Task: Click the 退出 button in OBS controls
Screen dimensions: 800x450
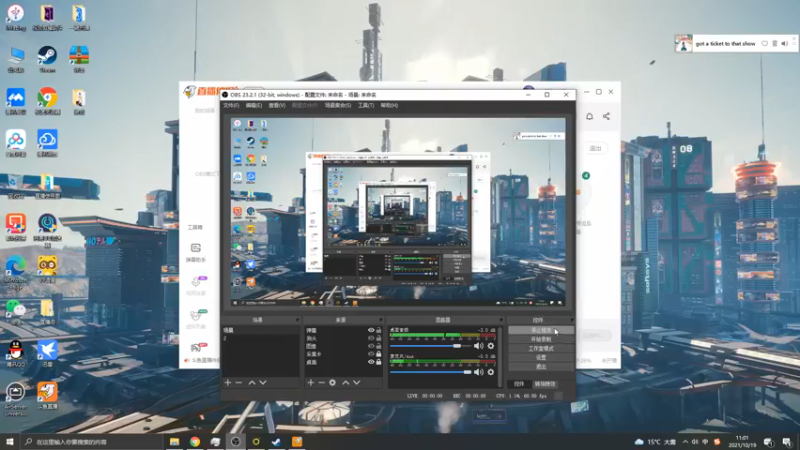Action: (x=540, y=367)
